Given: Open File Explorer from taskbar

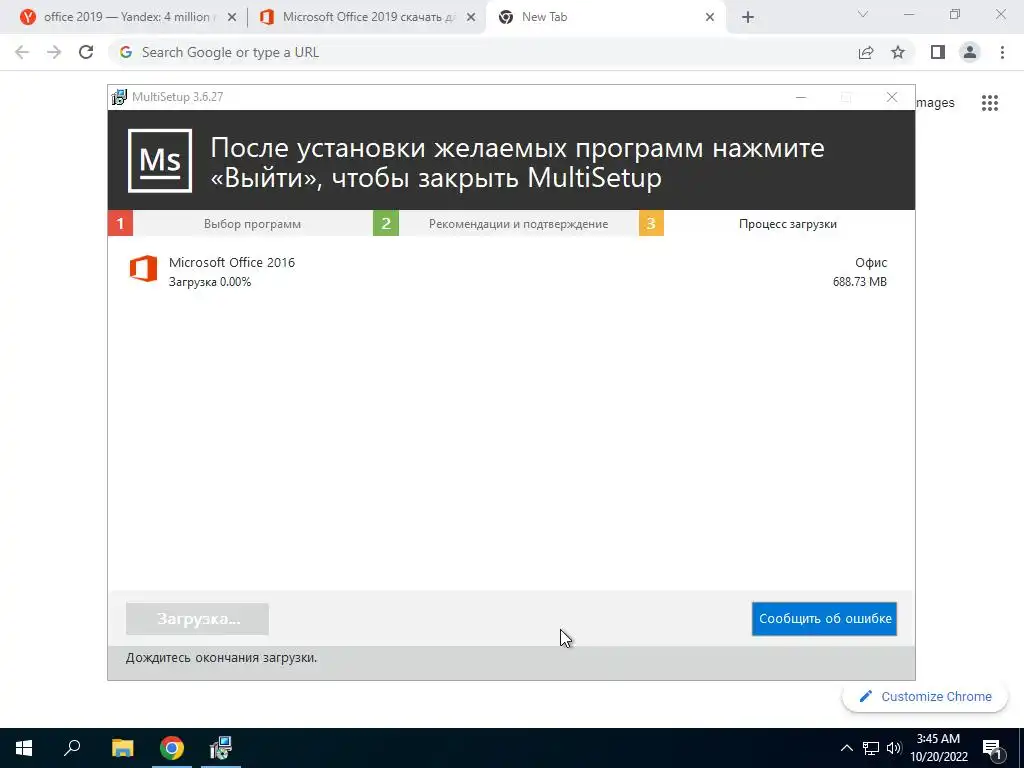Looking at the screenshot, I should tap(122, 748).
